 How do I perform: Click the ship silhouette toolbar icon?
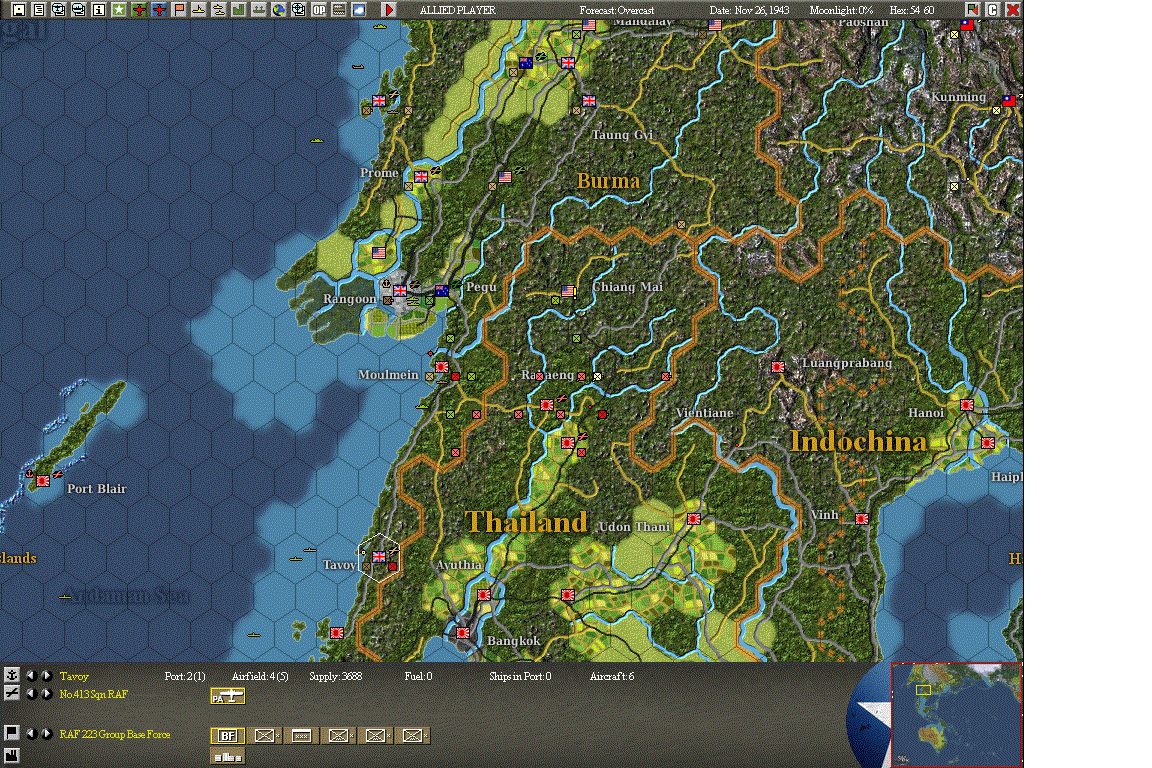tap(259, 10)
